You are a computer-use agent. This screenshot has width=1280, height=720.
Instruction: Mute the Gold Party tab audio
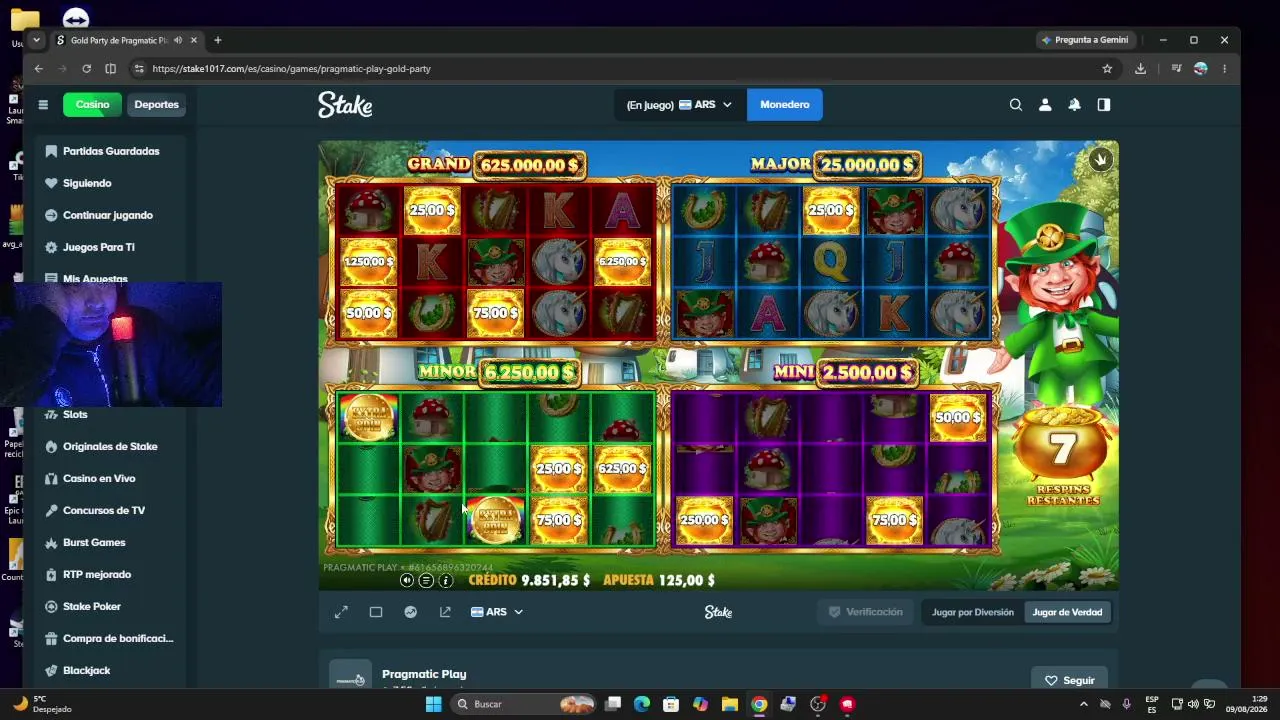click(177, 40)
